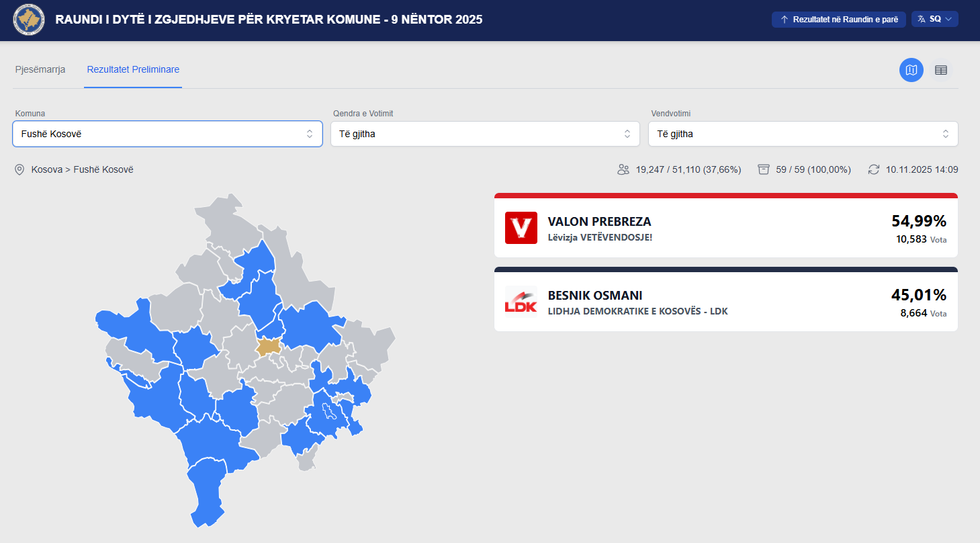Switch to table view icon
Image resolution: width=980 pixels, height=543 pixels.
click(941, 70)
